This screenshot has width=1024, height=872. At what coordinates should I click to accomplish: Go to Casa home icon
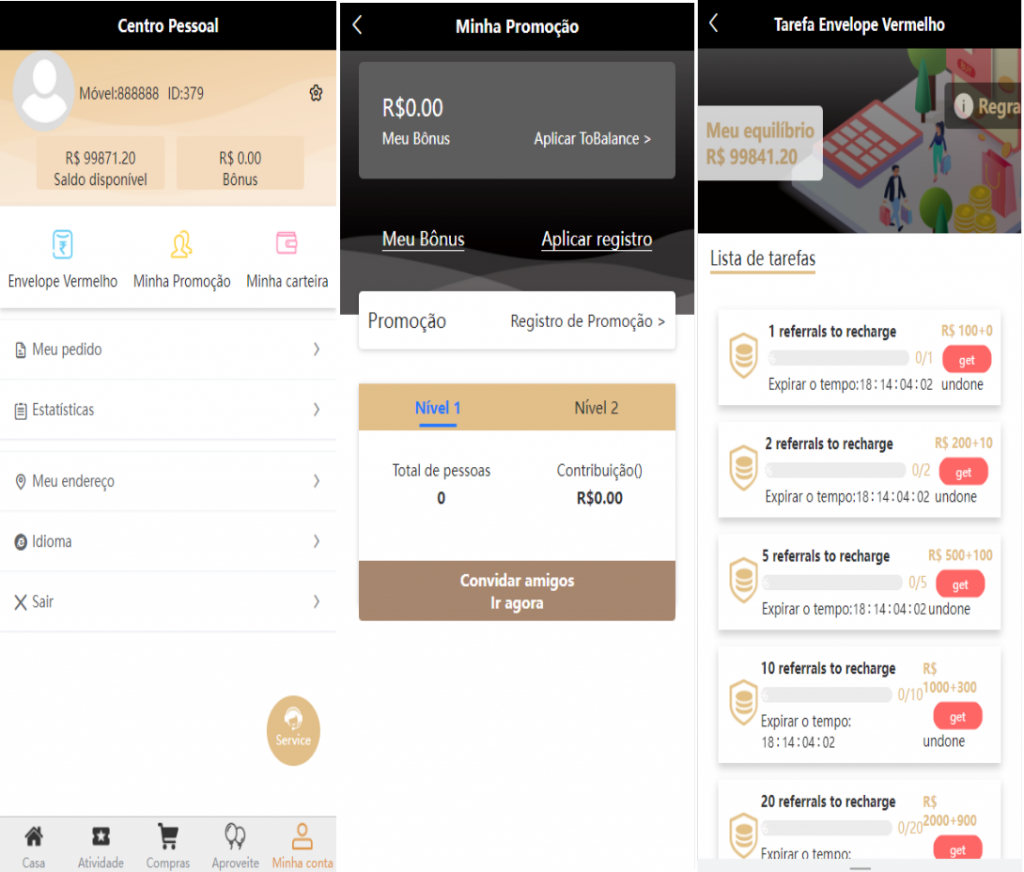click(x=33, y=836)
